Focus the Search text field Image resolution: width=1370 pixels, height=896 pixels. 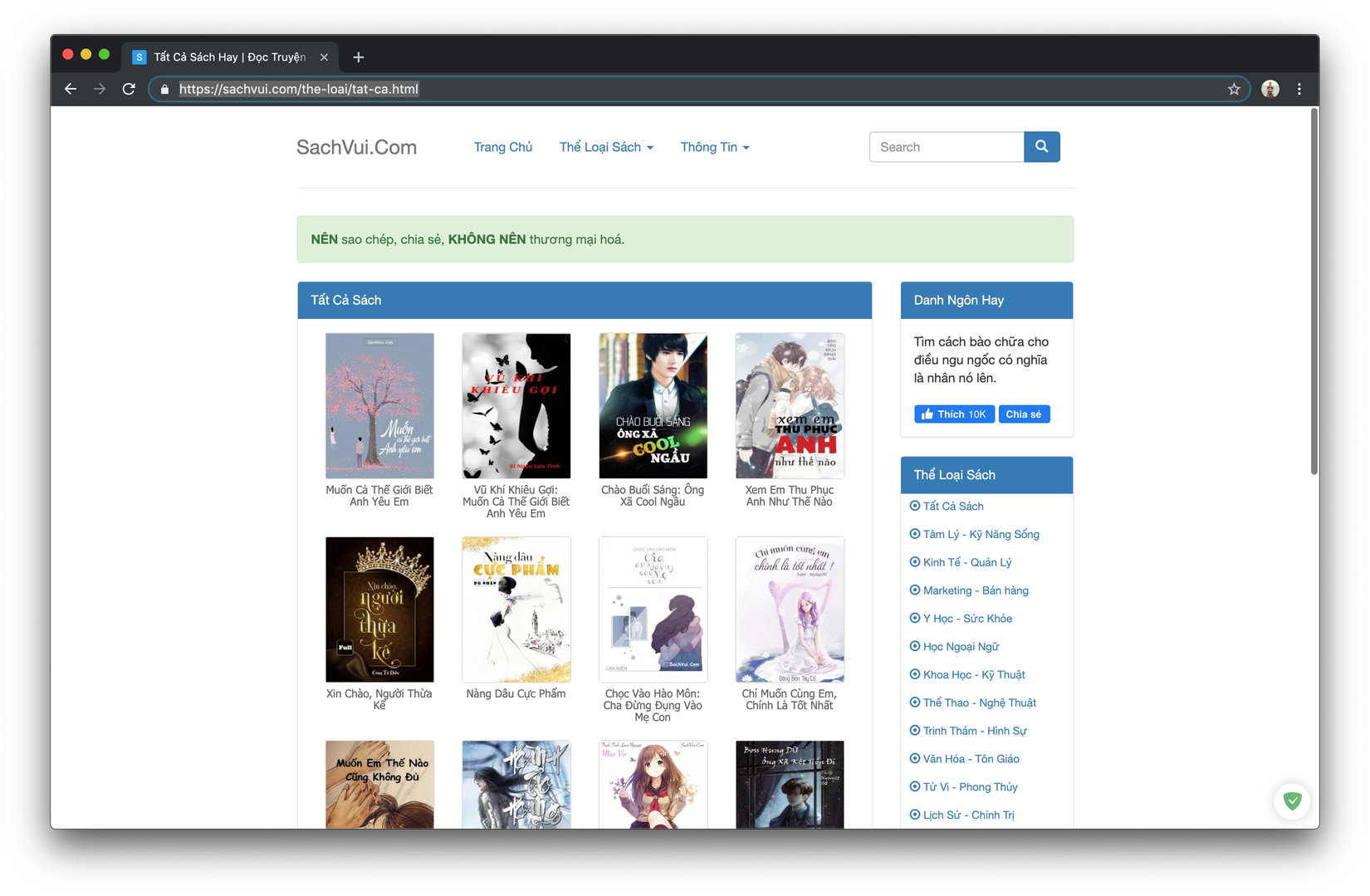(x=947, y=147)
